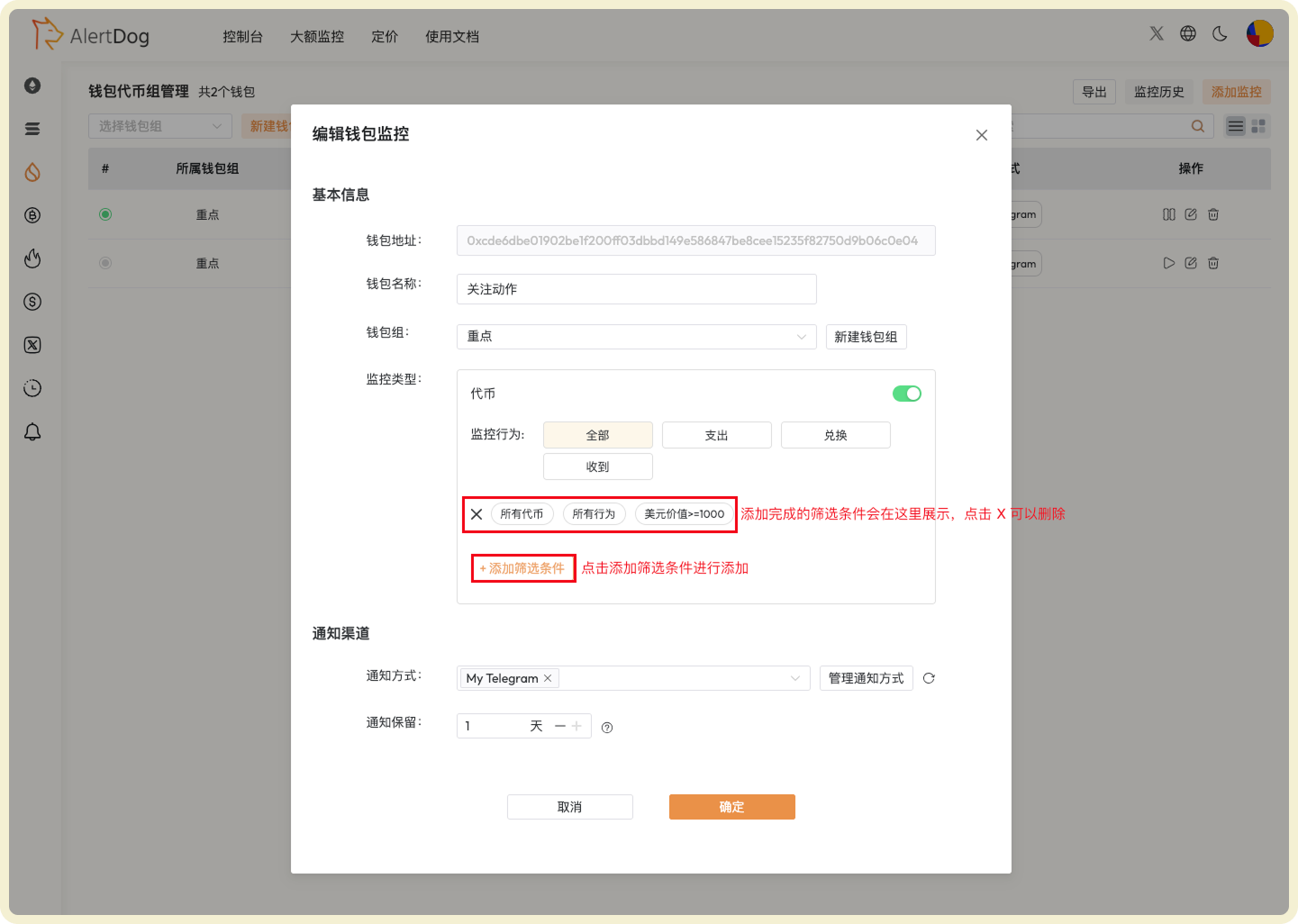Refresh notification methods with the reload icon

[x=929, y=678]
